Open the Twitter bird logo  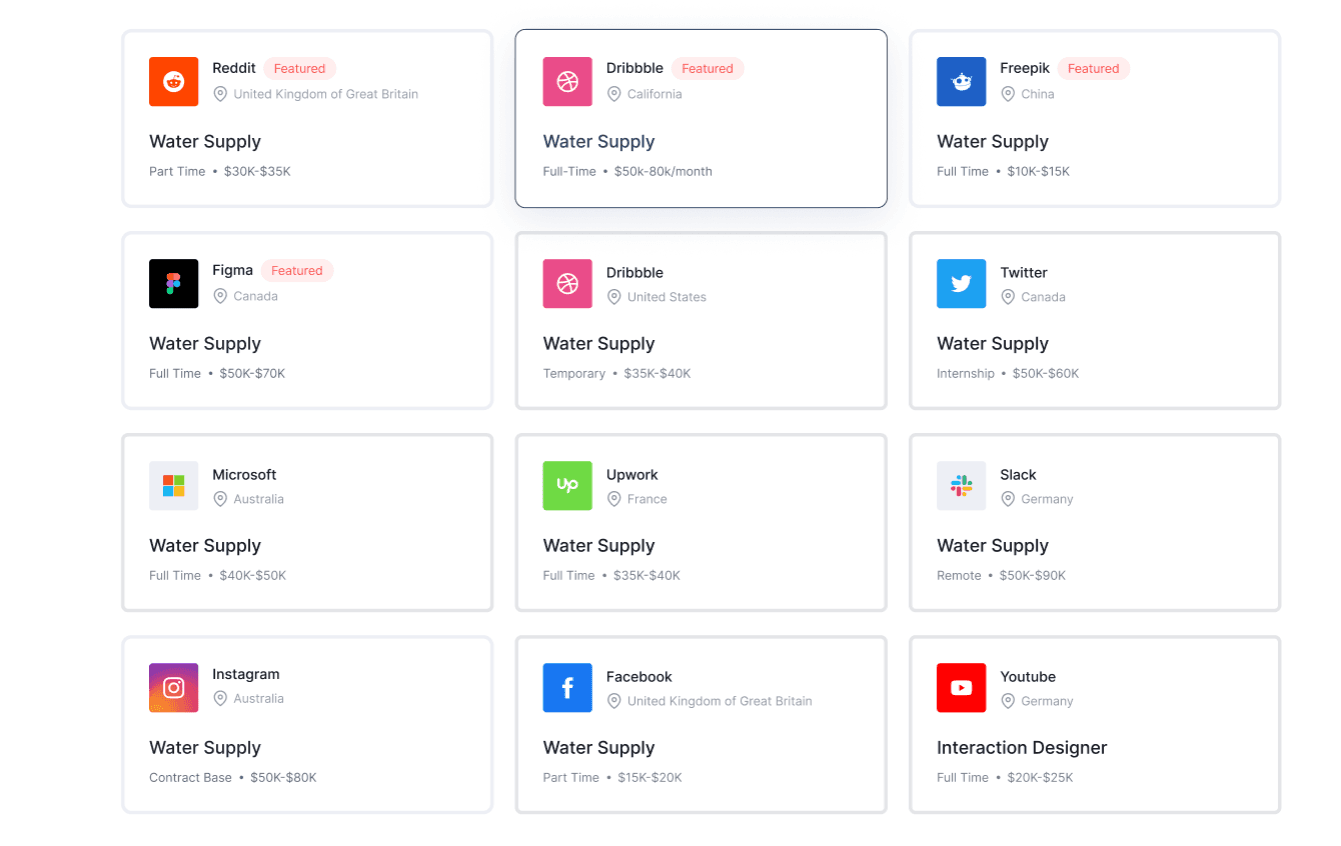962,284
